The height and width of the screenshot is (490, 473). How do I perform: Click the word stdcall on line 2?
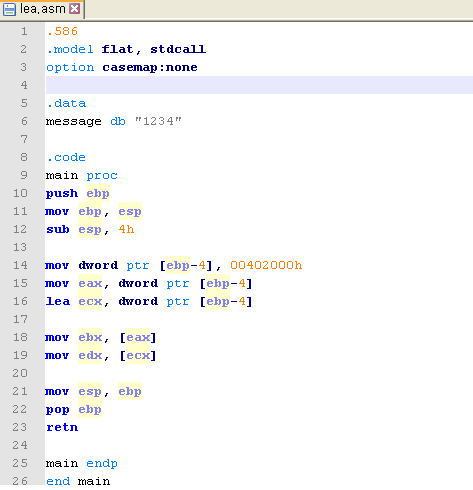[178, 49]
